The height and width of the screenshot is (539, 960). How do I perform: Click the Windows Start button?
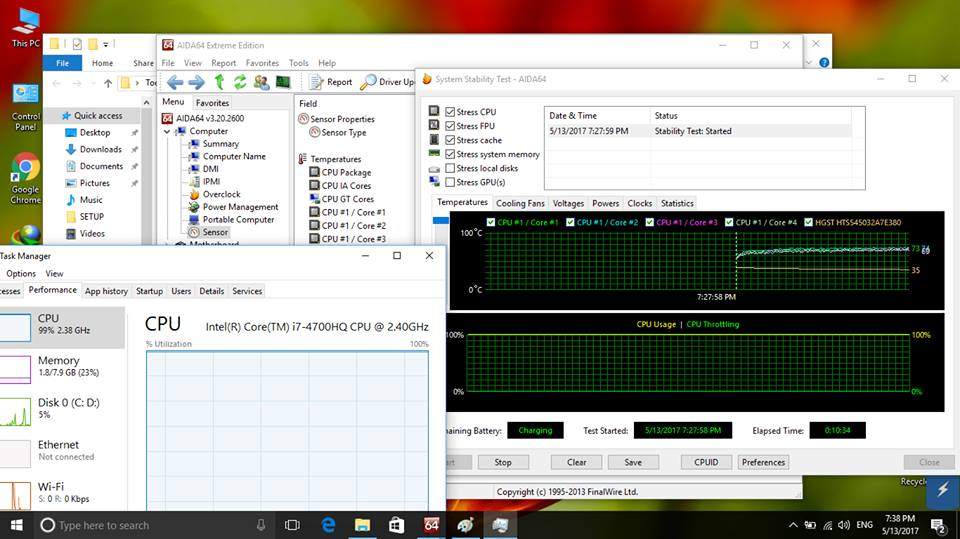tap(17, 525)
